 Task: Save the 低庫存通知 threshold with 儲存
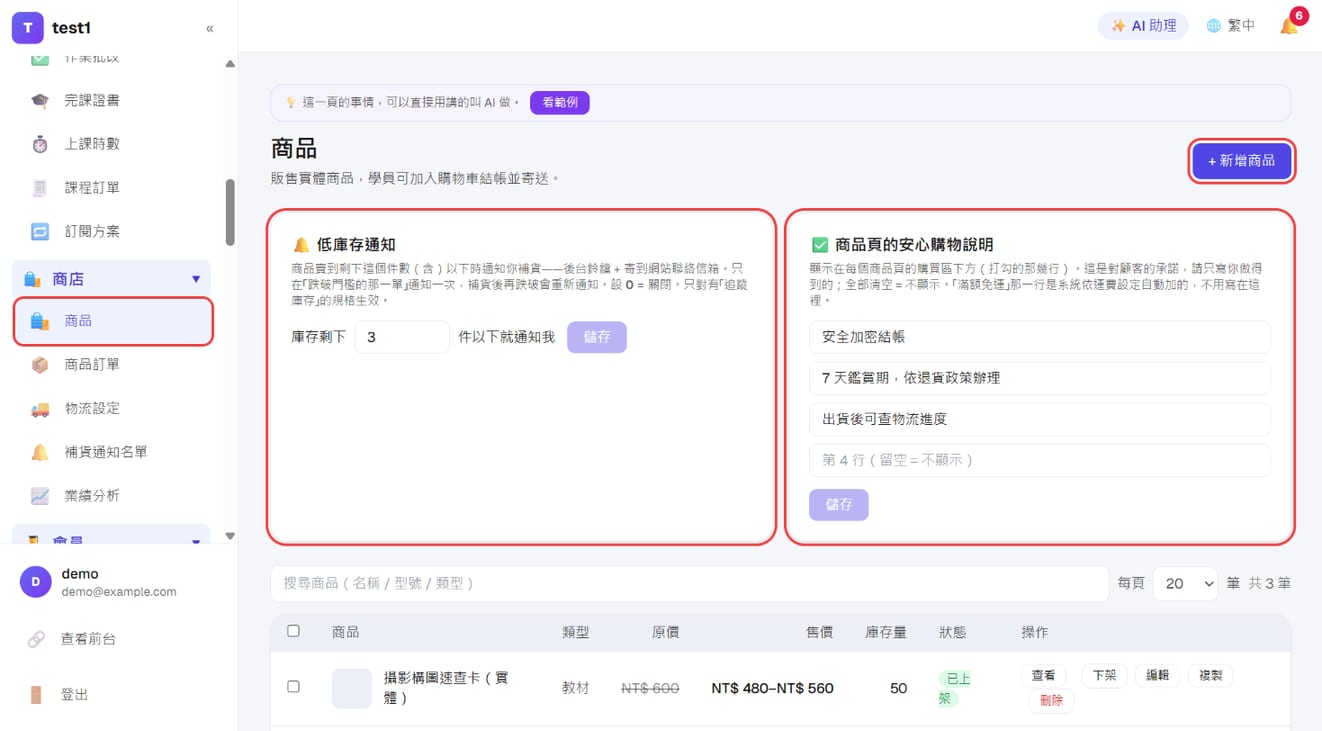click(x=597, y=337)
